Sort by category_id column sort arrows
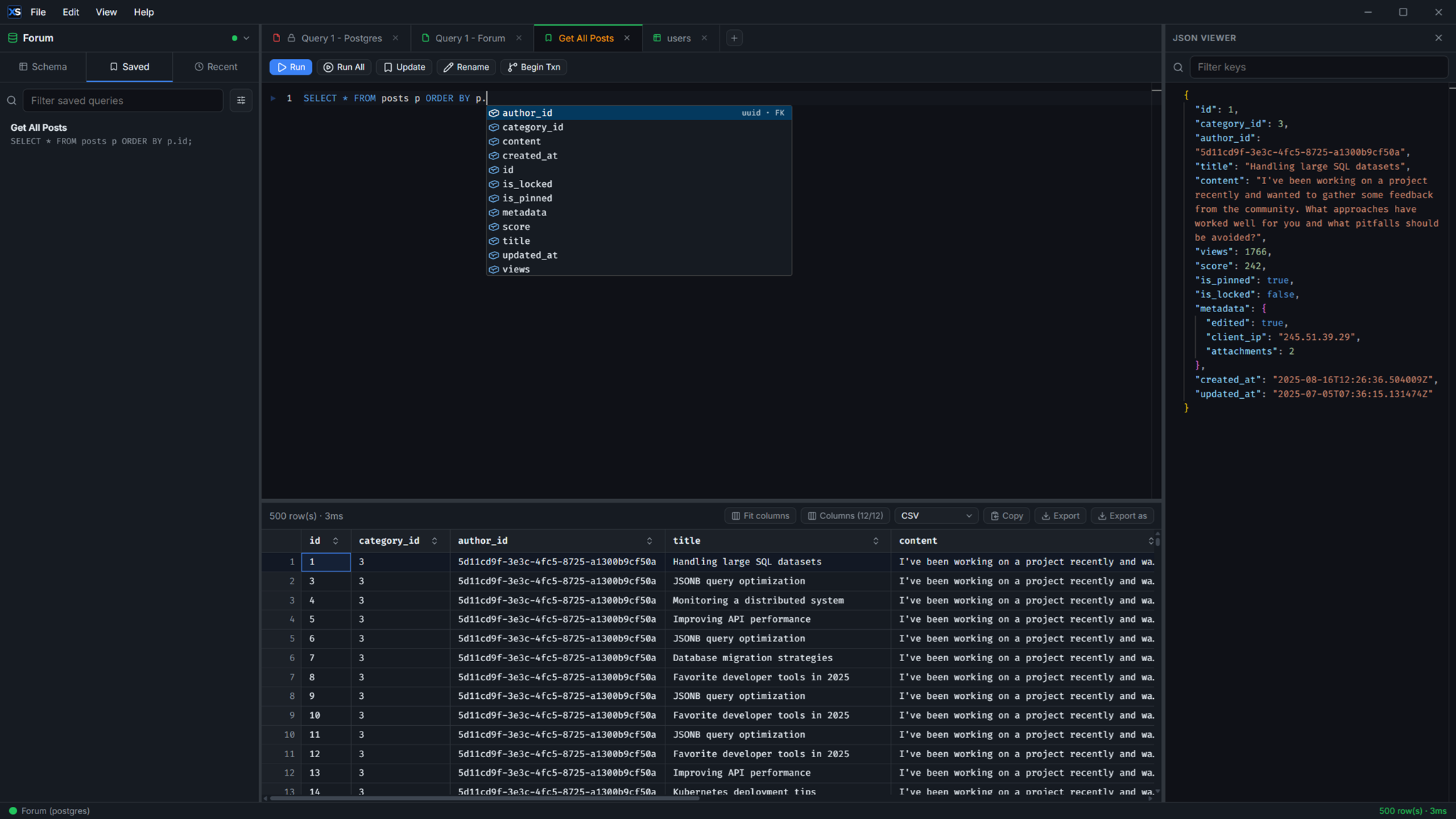The width and height of the screenshot is (1456, 819). coord(434,542)
